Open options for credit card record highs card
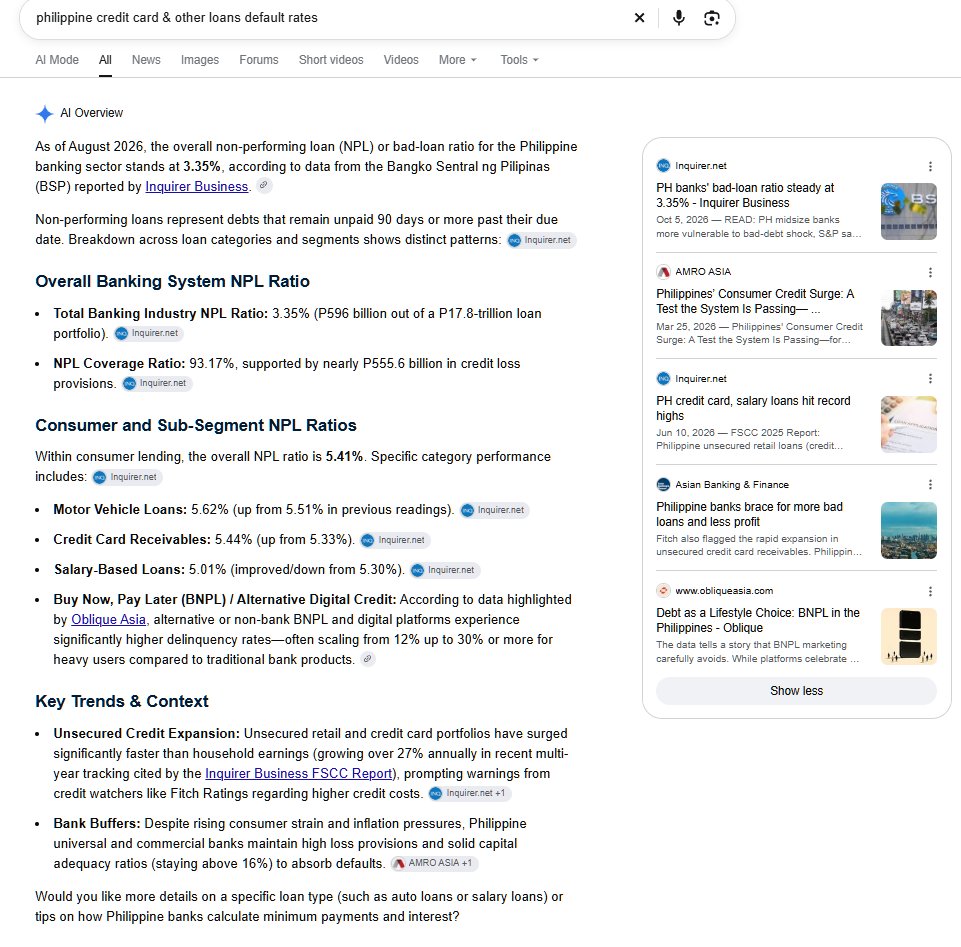This screenshot has height=947, width=961. (930, 379)
